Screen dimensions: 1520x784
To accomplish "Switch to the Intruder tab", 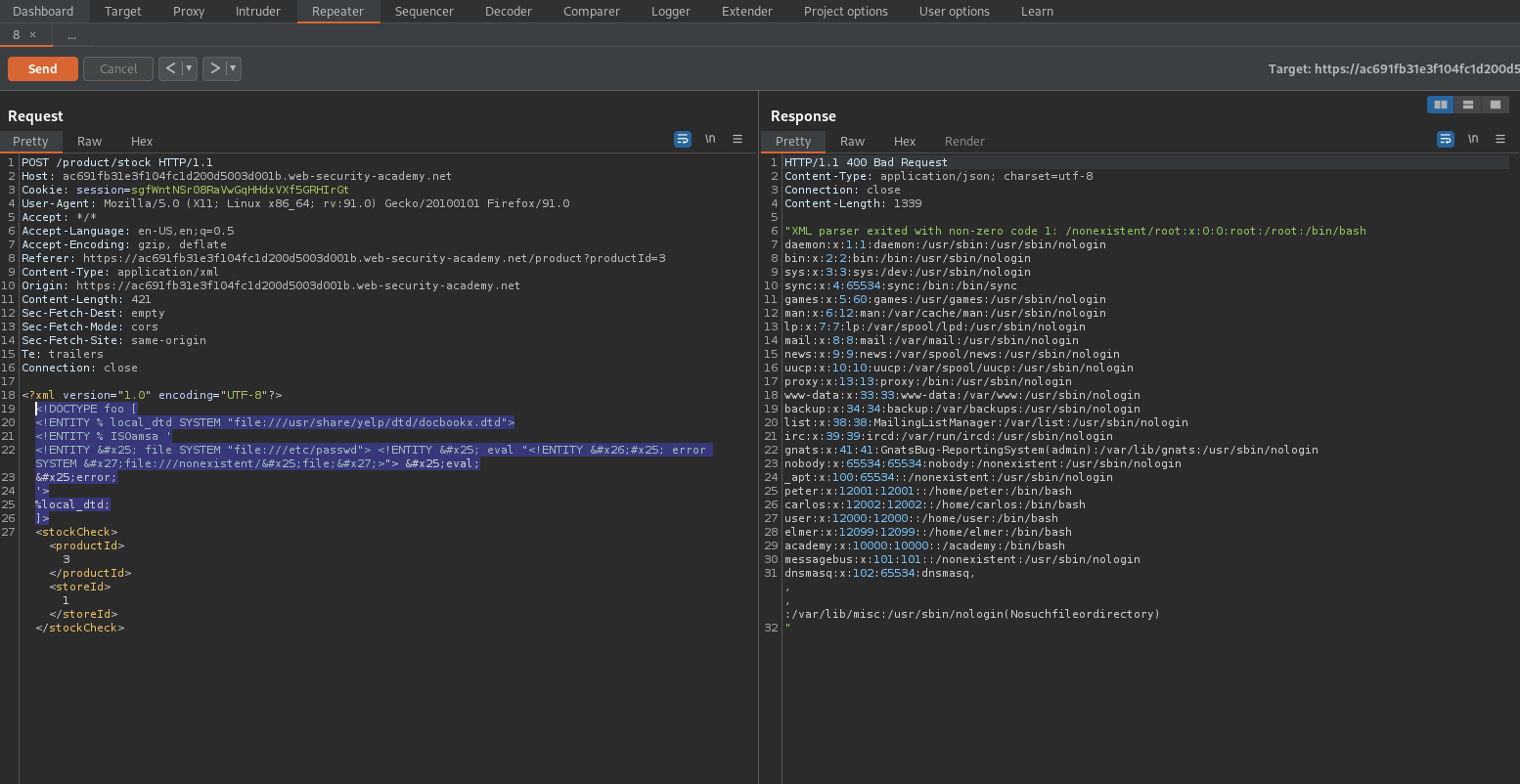I will [258, 11].
